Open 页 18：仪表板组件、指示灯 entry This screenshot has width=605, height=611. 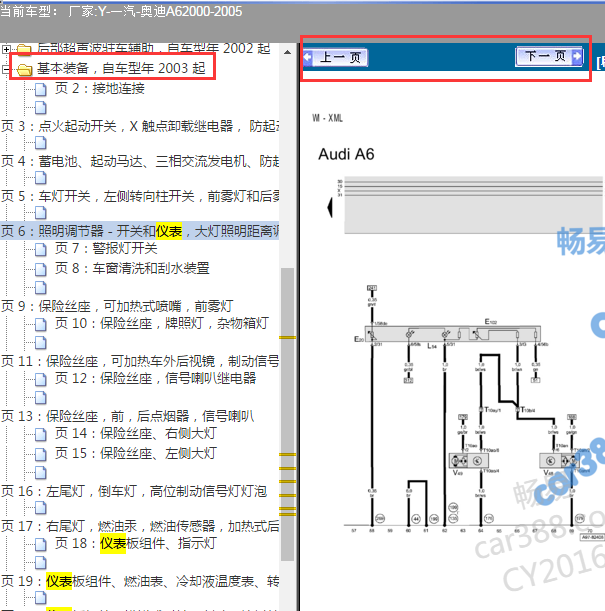(136, 543)
